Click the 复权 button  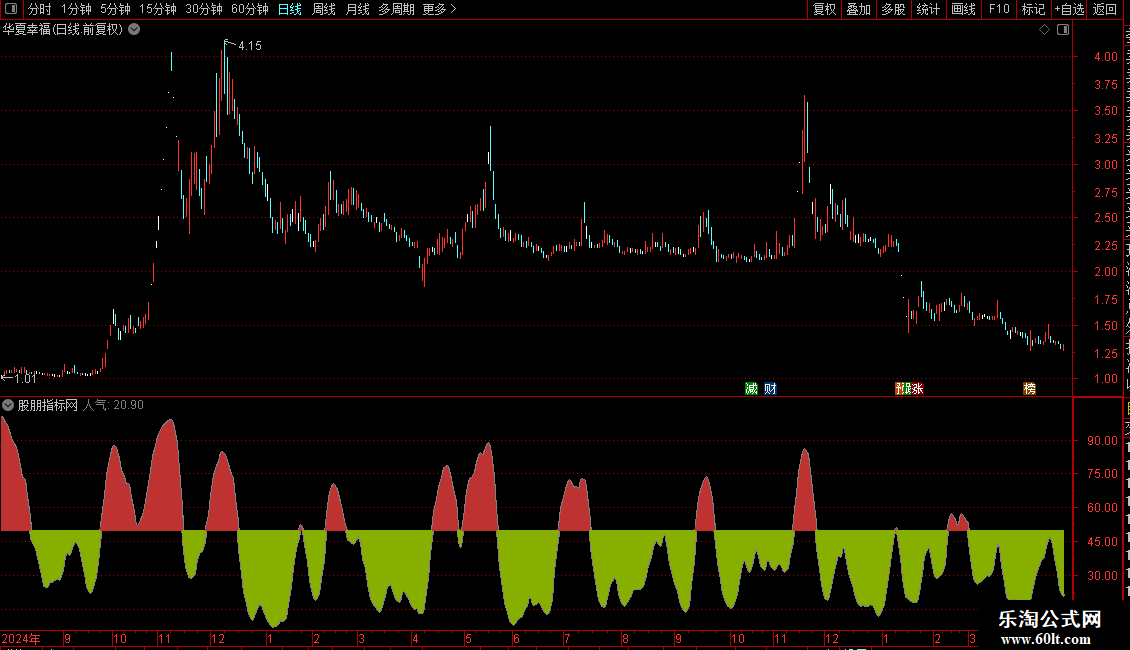tap(824, 9)
